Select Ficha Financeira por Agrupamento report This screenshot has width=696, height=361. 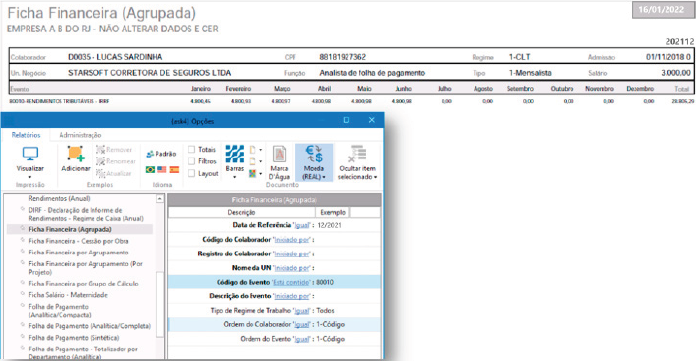point(78,252)
